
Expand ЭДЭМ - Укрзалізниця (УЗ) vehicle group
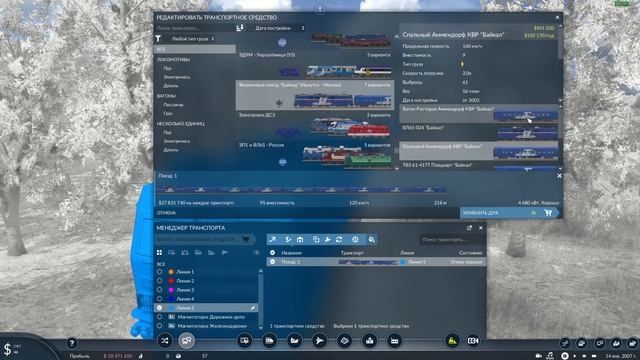tap(315, 65)
